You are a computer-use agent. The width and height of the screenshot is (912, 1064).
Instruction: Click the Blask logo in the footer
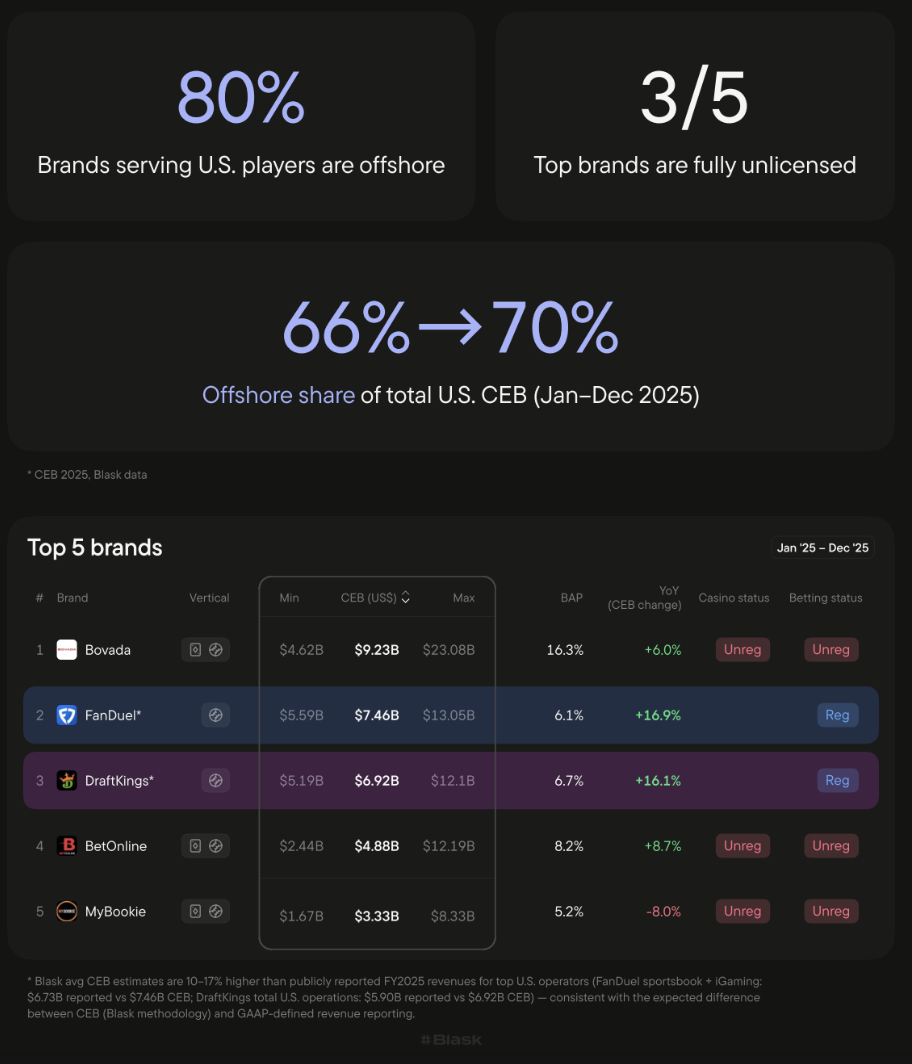[451, 1040]
